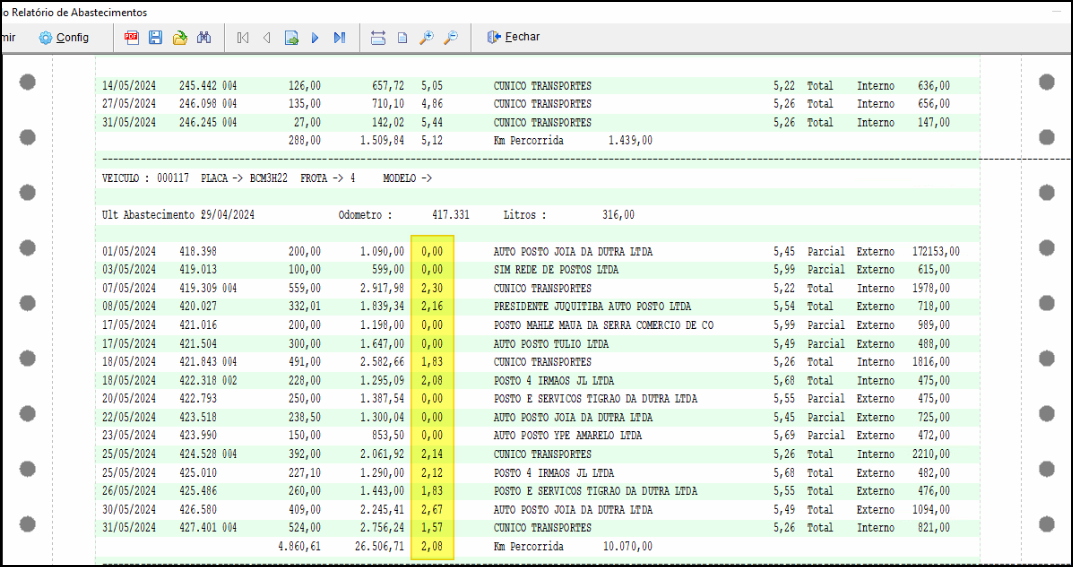Click the binoculars search icon
The height and width of the screenshot is (567, 1073).
point(203,38)
